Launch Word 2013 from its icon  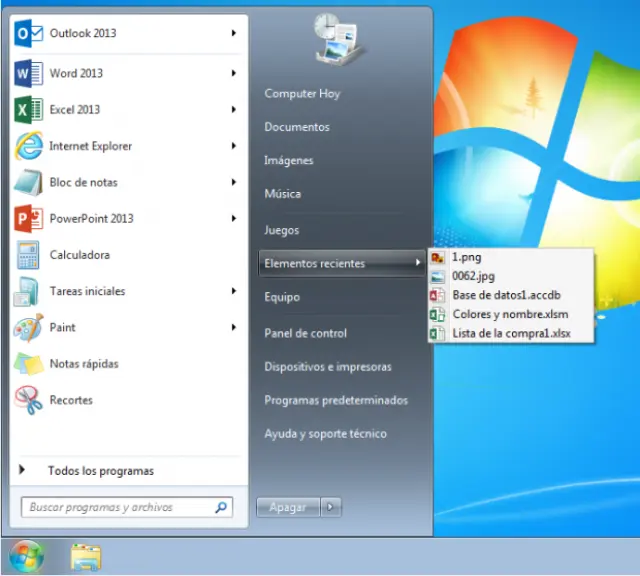coord(27,74)
